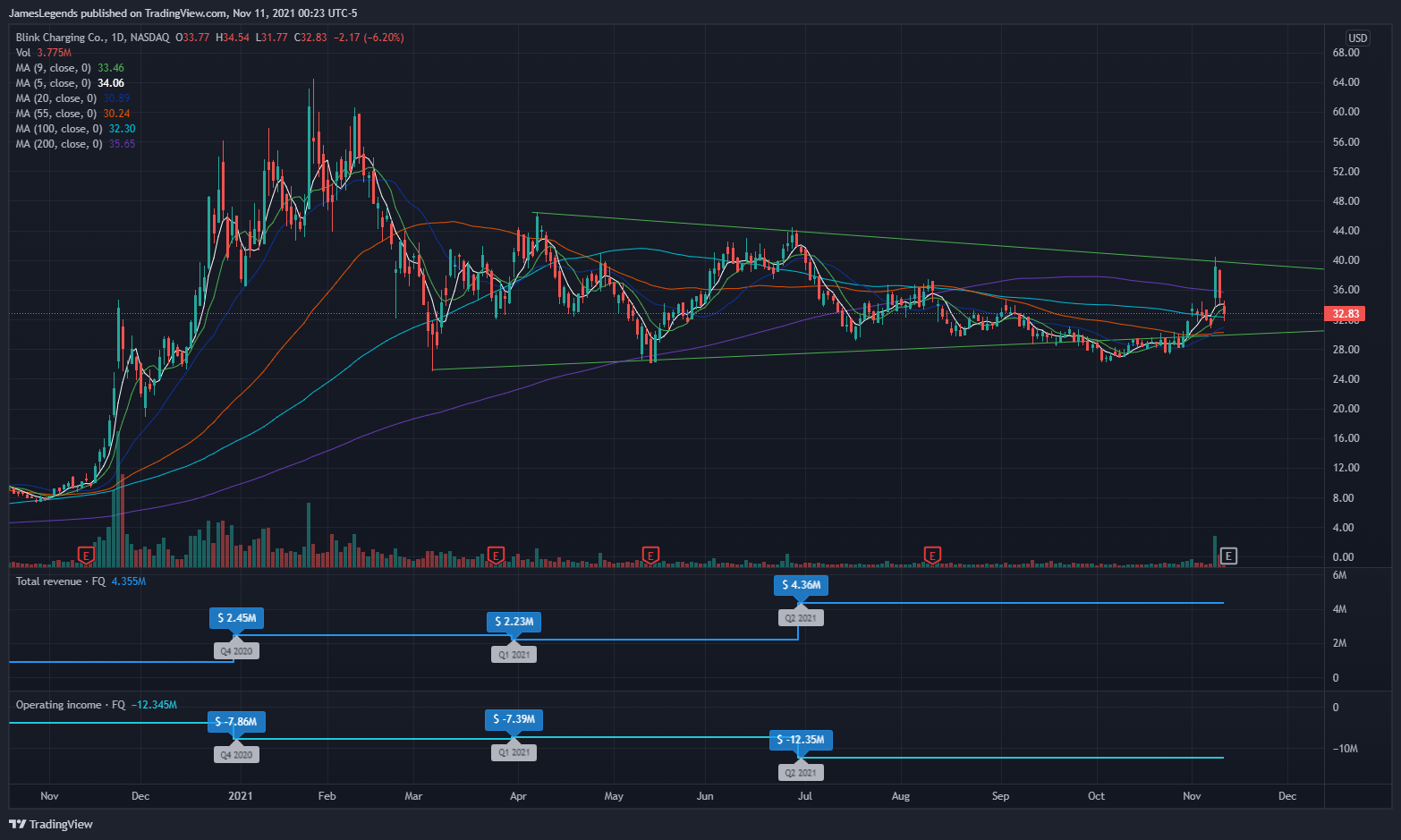Select the $ 2.23M revenue label
1401x840 pixels.
514,621
